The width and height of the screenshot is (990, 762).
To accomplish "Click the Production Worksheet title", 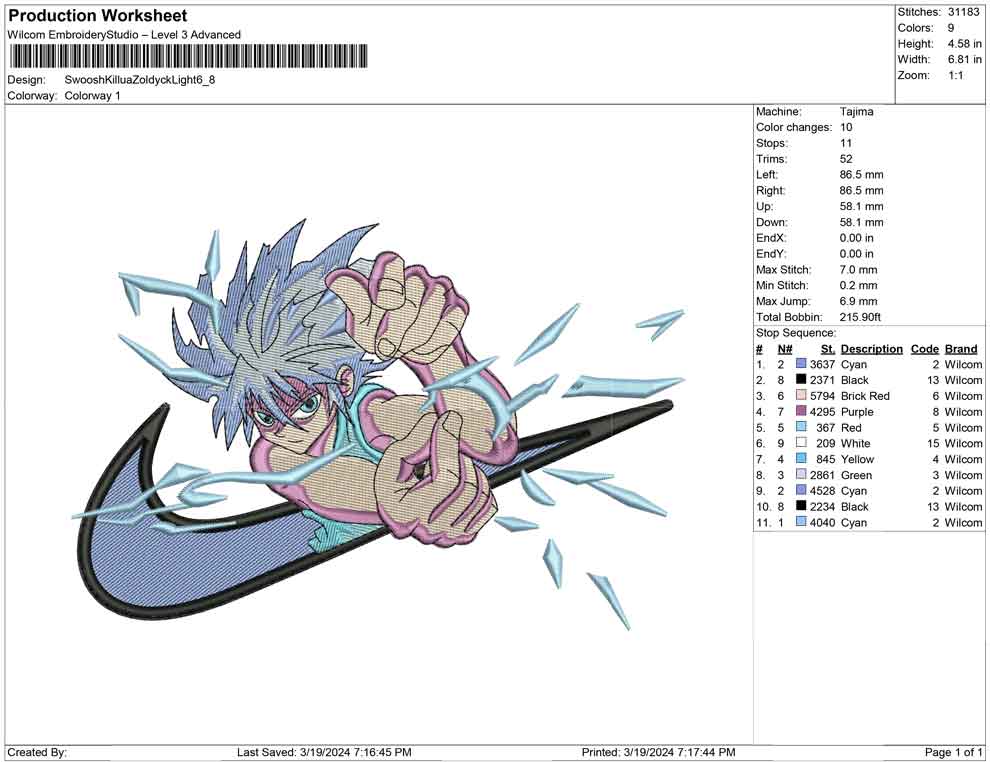I will 98,15.
